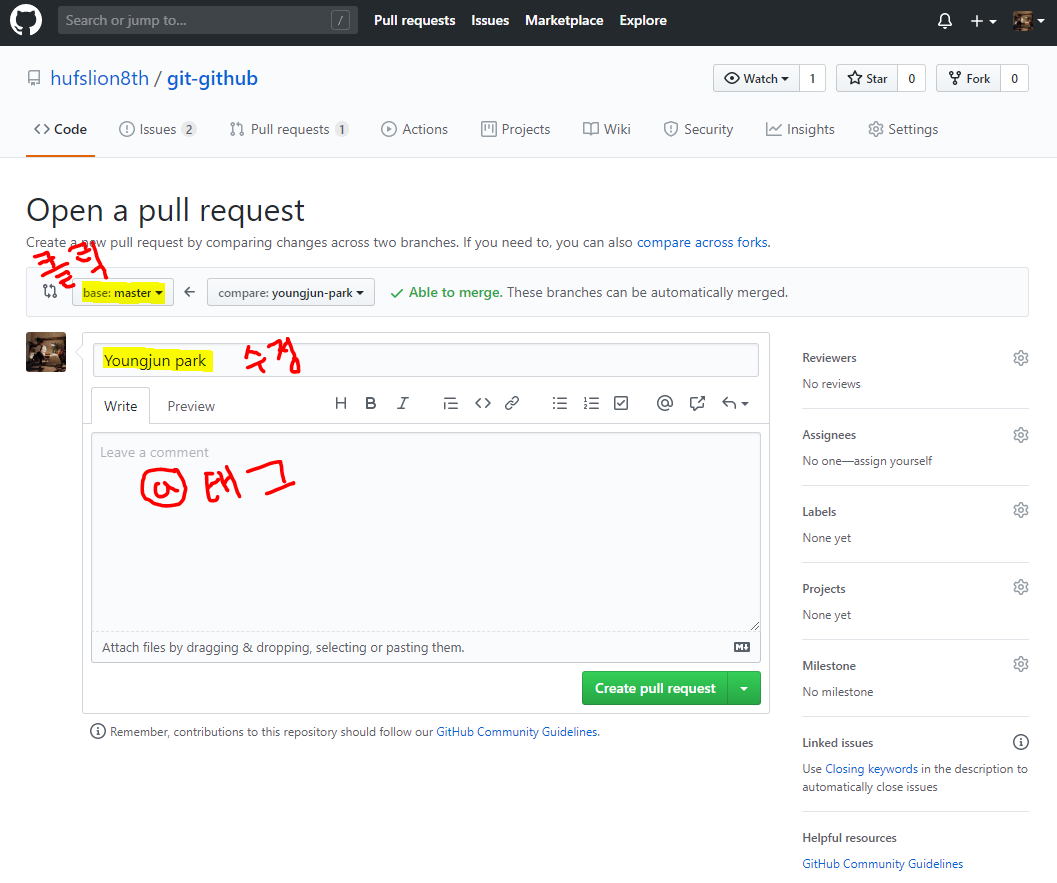Click Issues in top navigation

[x=490, y=21]
